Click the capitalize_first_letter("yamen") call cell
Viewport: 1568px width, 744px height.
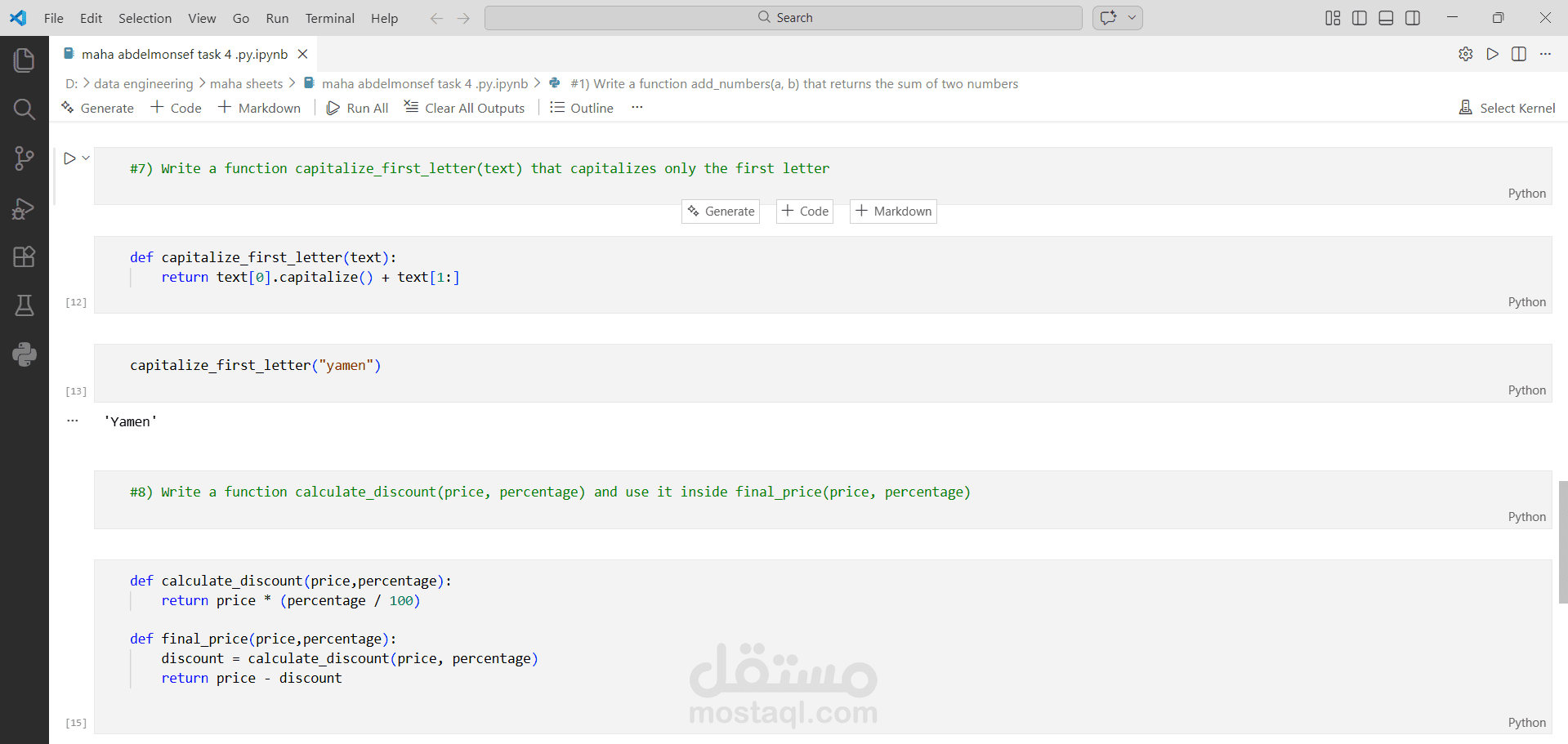tap(823, 373)
